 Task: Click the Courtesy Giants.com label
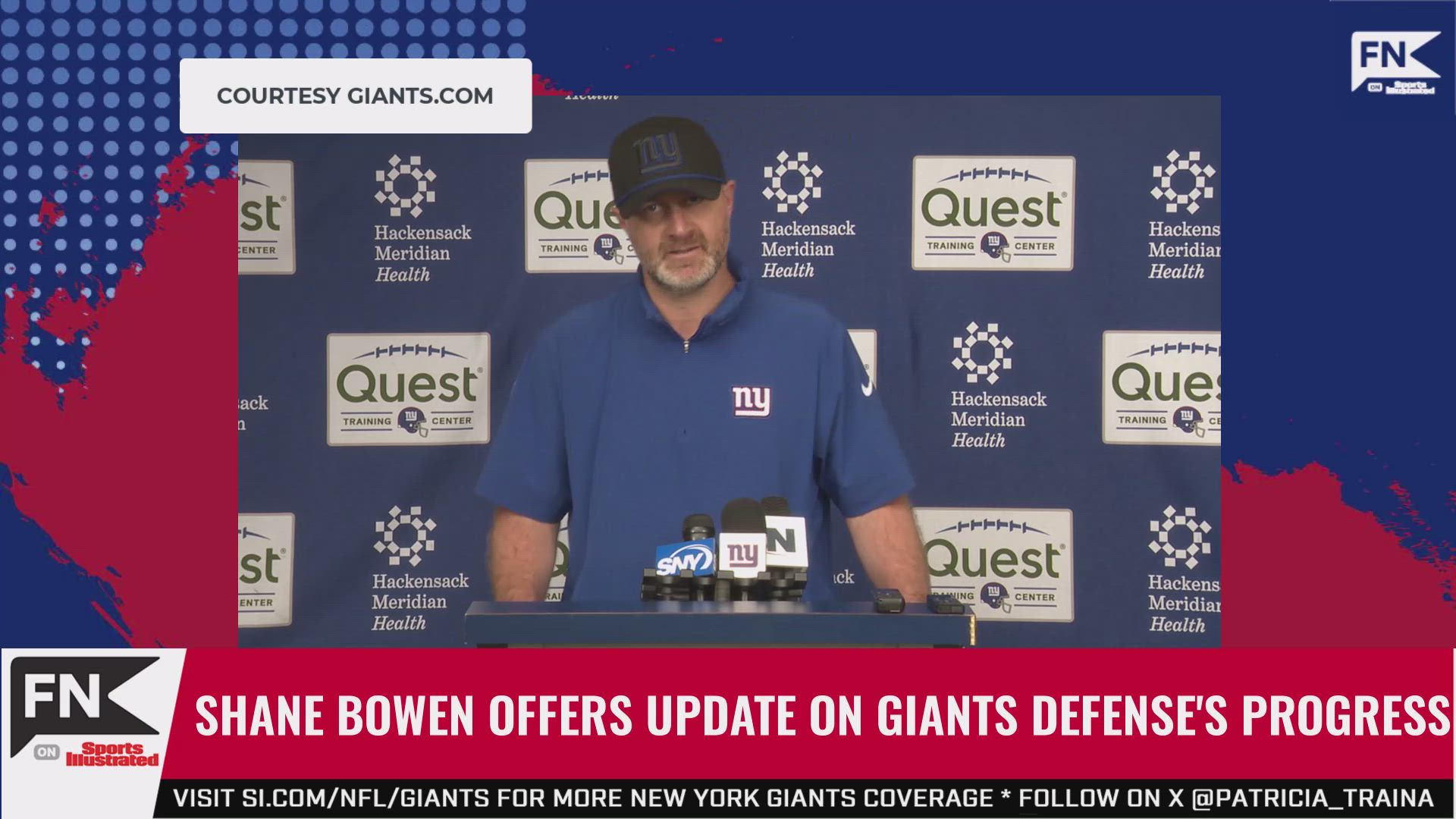(x=355, y=96)
